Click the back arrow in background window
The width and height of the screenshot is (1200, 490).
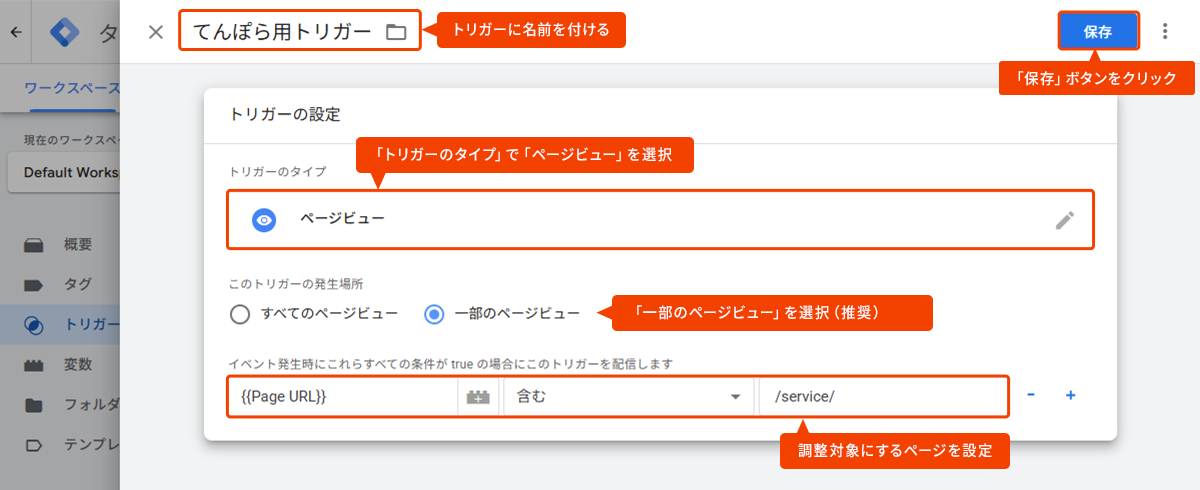(15, 32)
